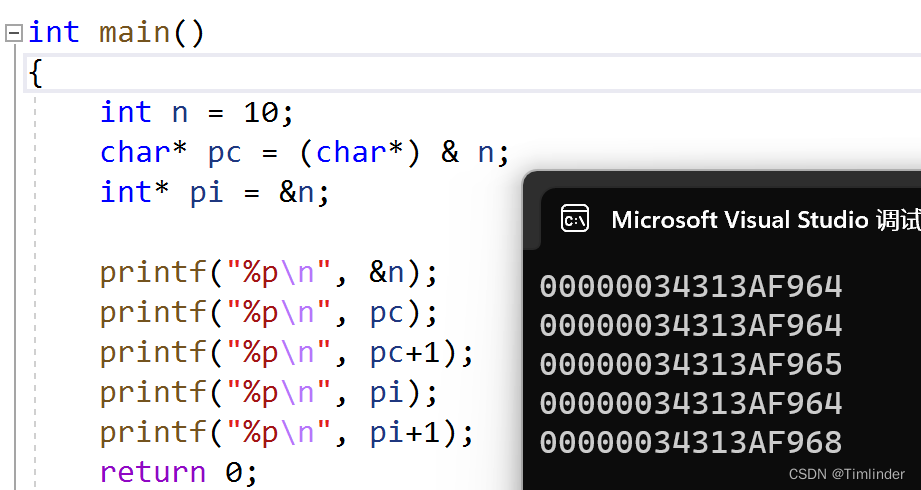Click the 'return 0;' statement
Viewport: 921px width, 490px height.
[179, 472]
